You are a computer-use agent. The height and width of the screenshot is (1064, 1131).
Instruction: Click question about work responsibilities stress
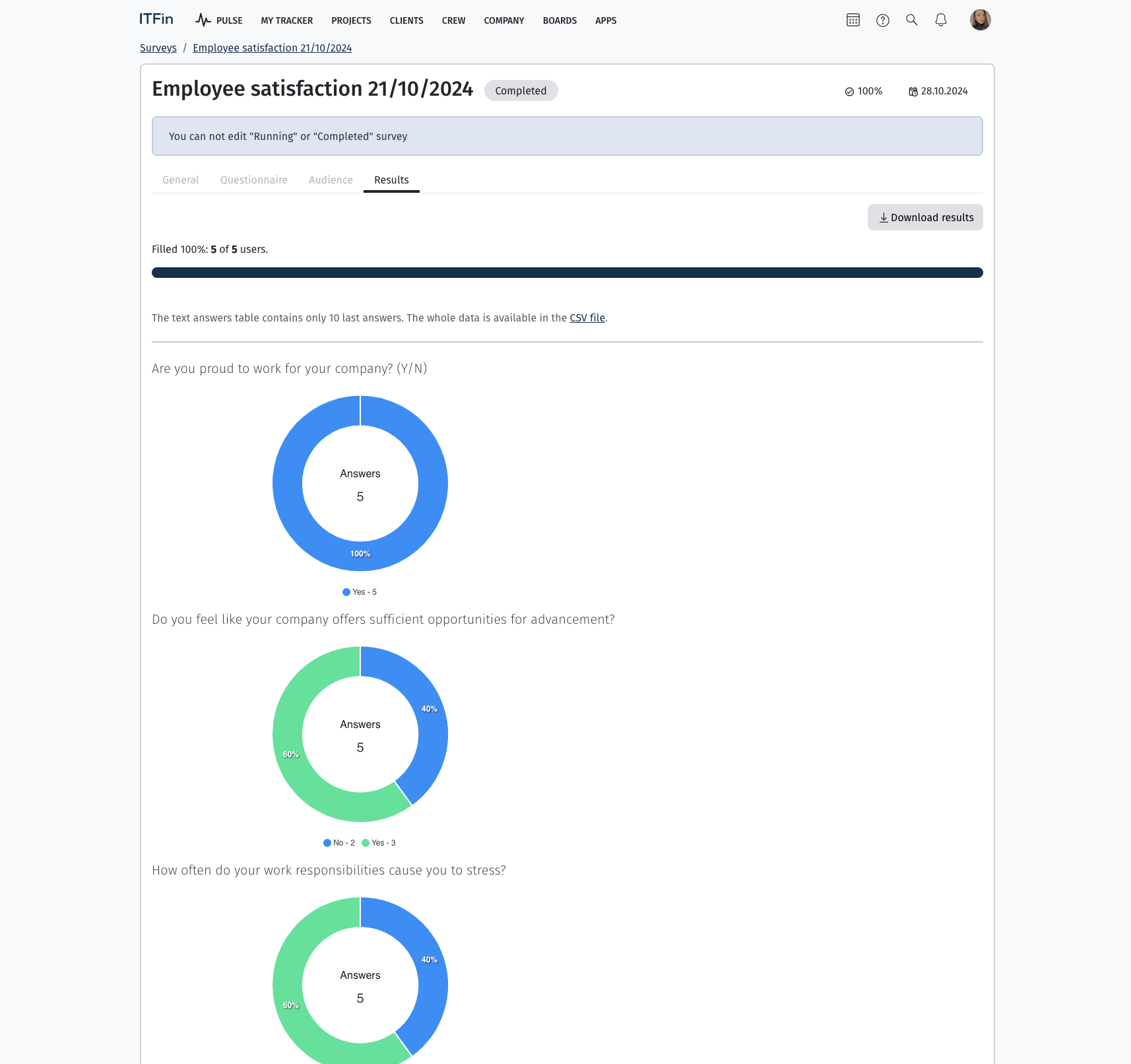329,871
